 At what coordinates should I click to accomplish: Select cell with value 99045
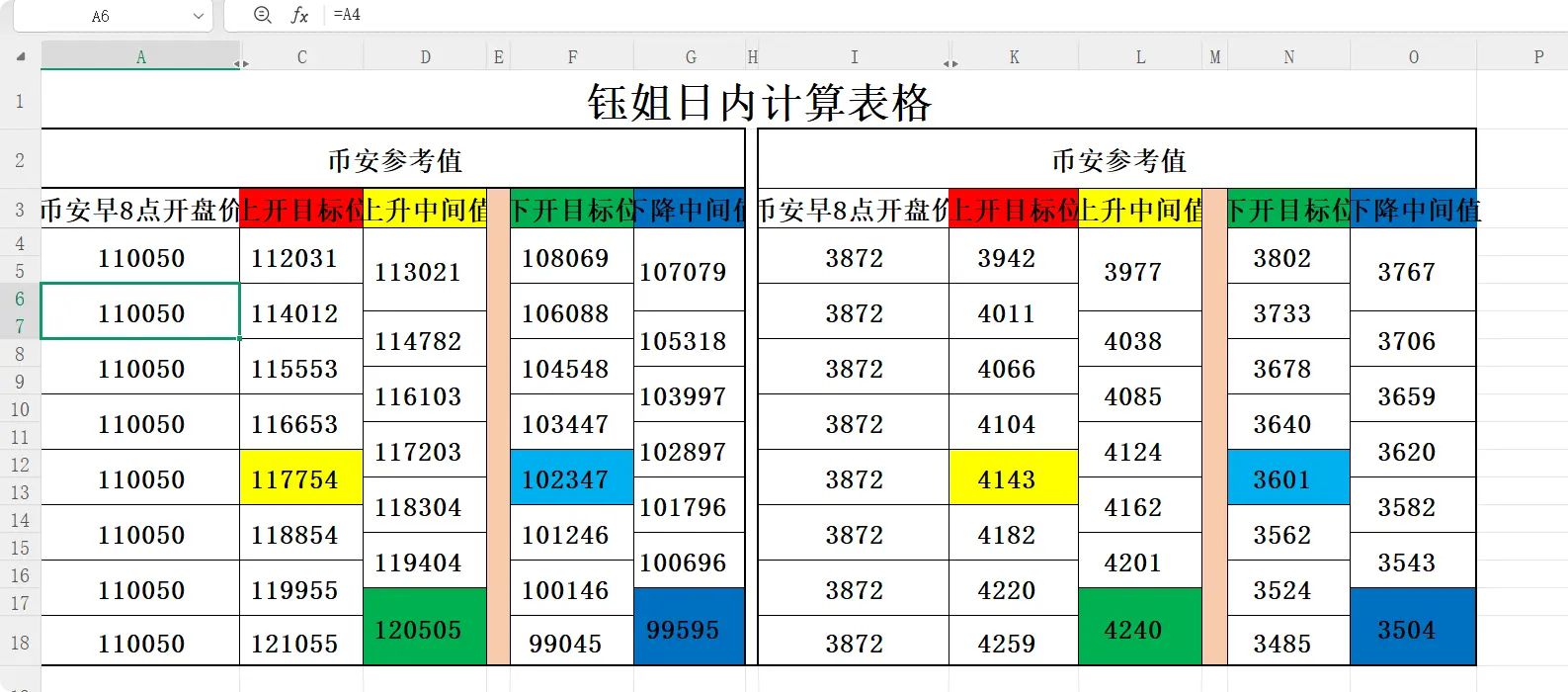(x=572, y=643)
